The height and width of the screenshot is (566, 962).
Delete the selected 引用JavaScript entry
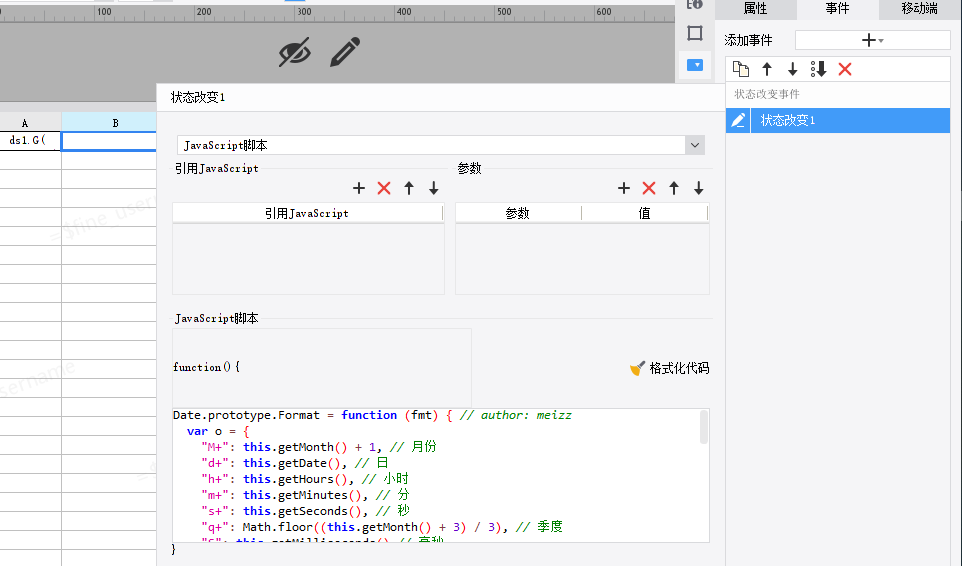click(x=384, y=188)
